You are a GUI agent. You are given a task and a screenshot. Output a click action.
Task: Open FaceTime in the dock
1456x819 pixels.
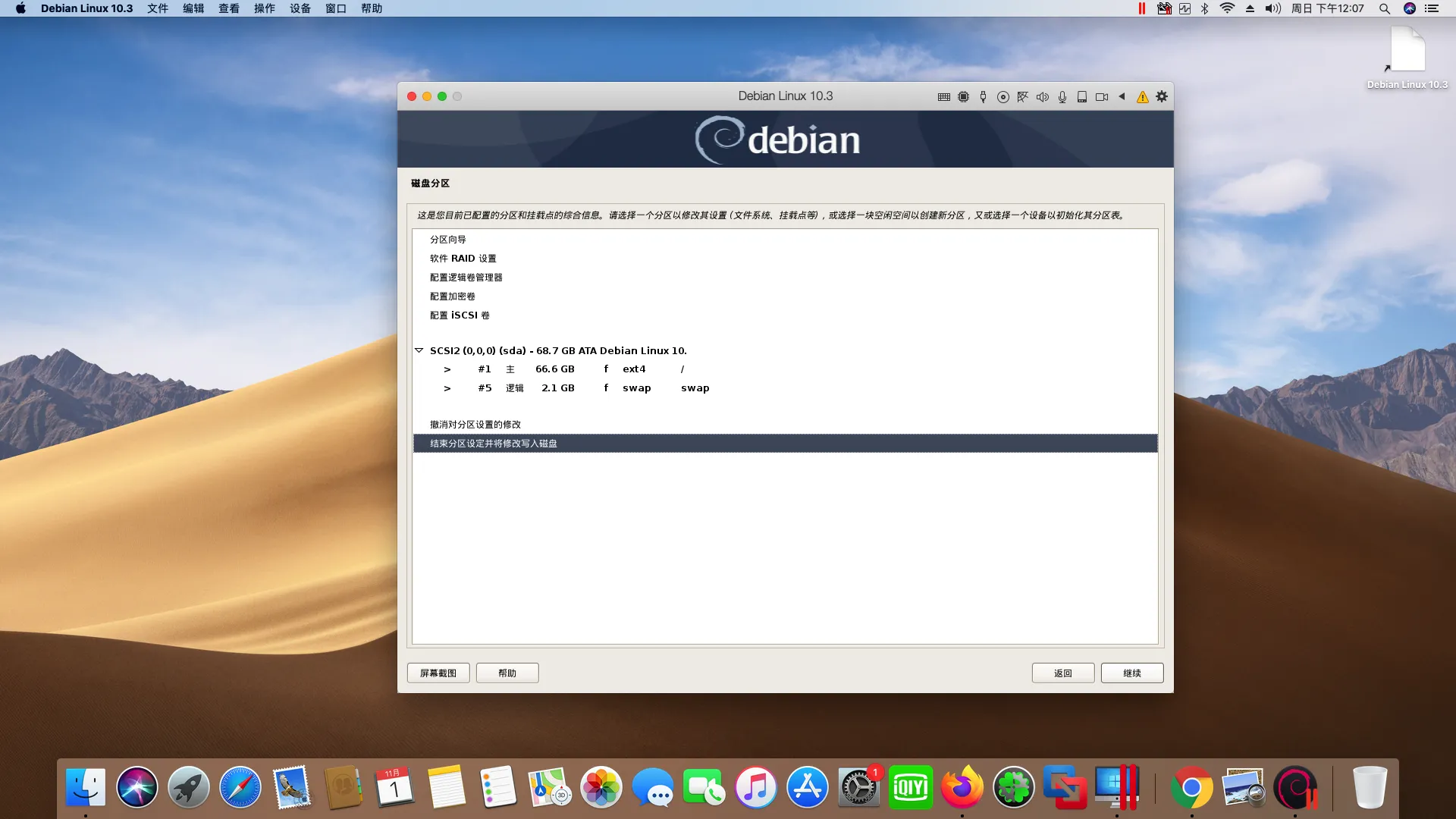(x=704, y=788)
